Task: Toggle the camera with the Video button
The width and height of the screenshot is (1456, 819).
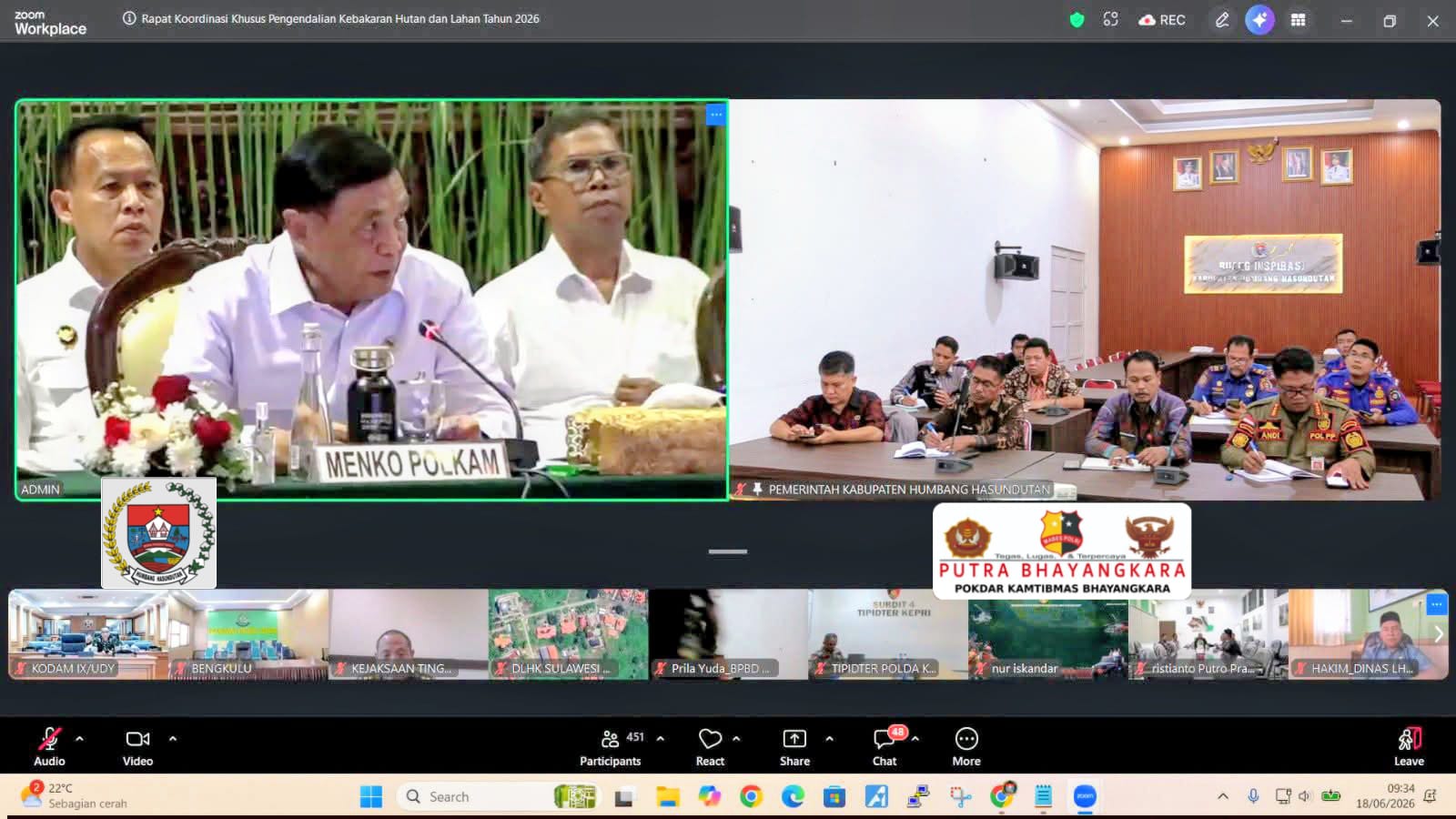Action: (x=137, y=747)
